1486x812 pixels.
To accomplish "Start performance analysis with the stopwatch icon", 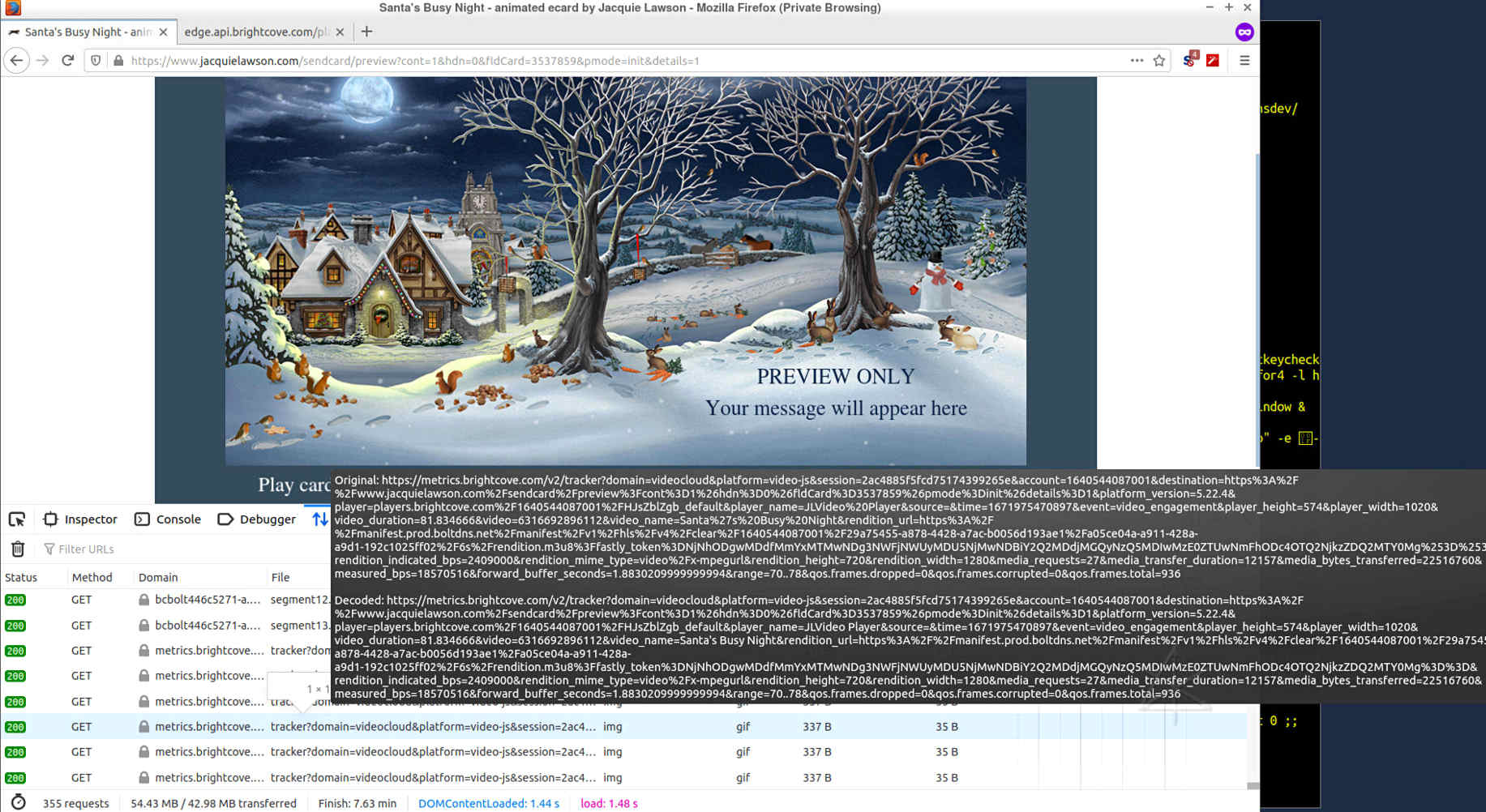I will [18, 803].
